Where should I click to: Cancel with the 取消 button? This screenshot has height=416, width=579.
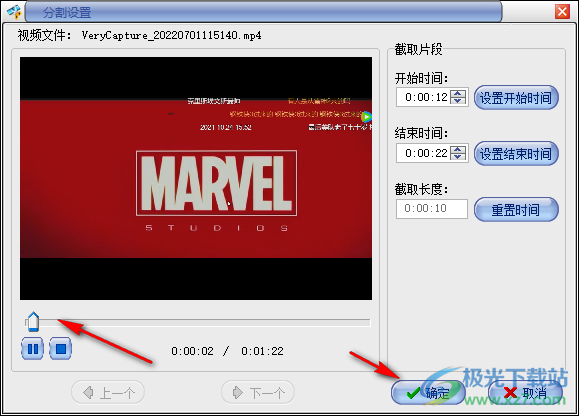click(x=525, y=392)
